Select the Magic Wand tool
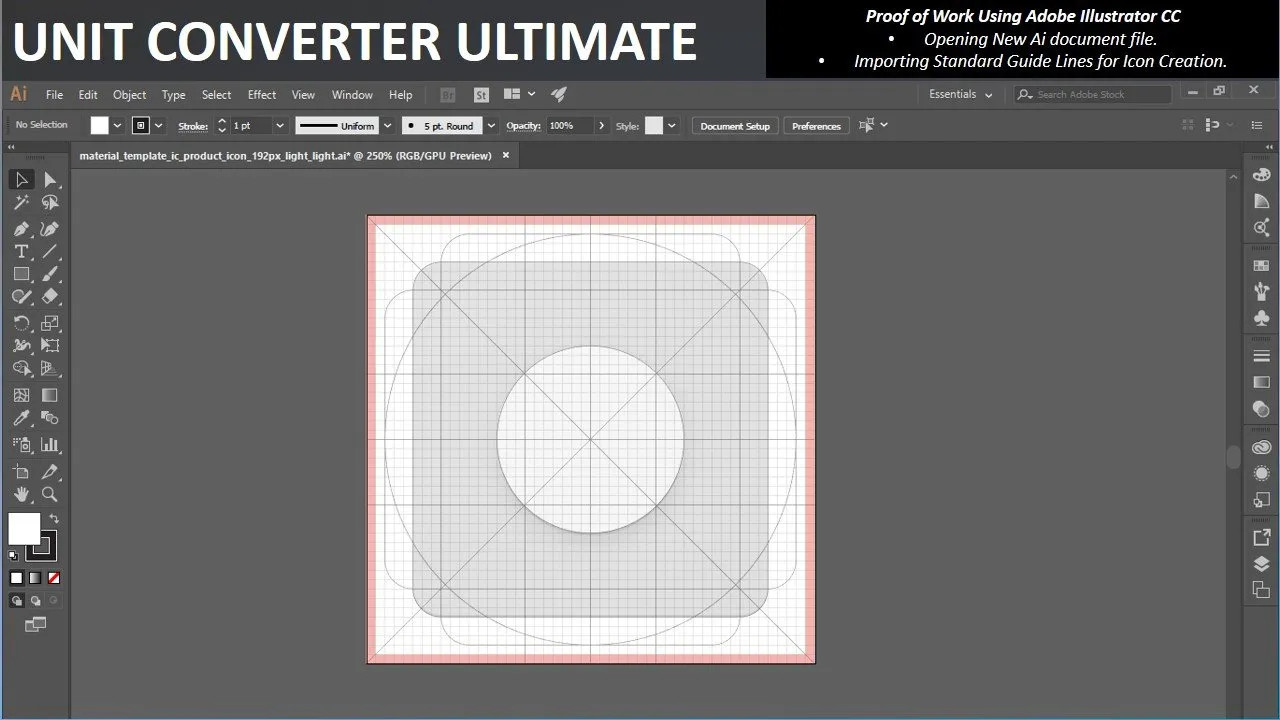The width and height of the screenshot is (1280, 720). (x=21, y=203)
